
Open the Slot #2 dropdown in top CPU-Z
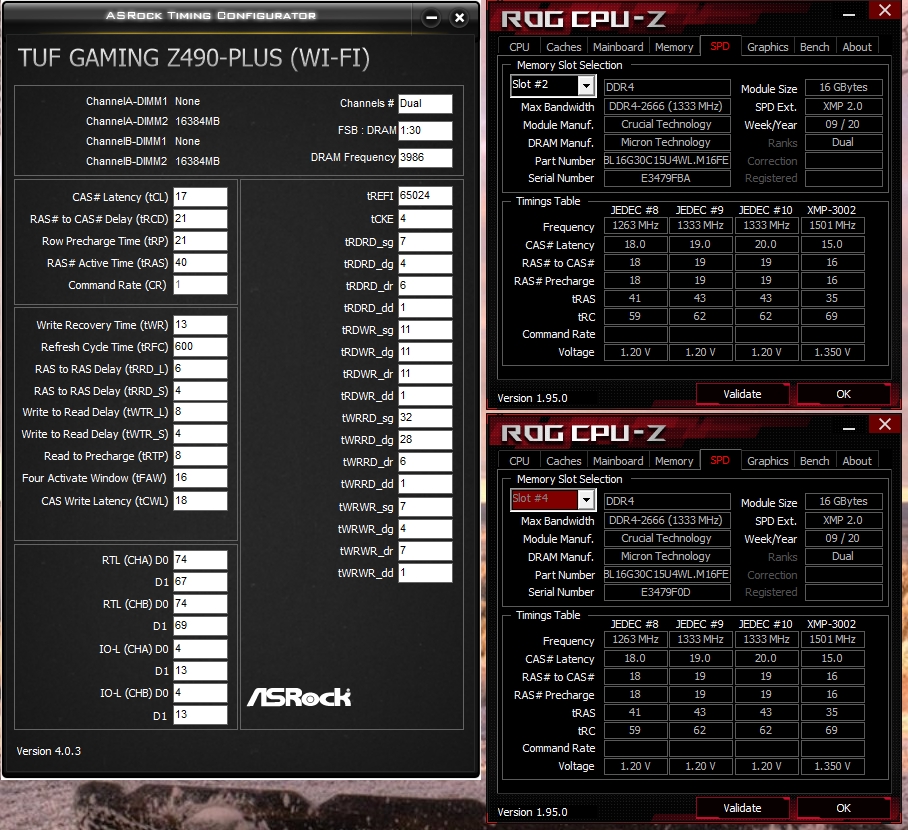tap(587, 86)
